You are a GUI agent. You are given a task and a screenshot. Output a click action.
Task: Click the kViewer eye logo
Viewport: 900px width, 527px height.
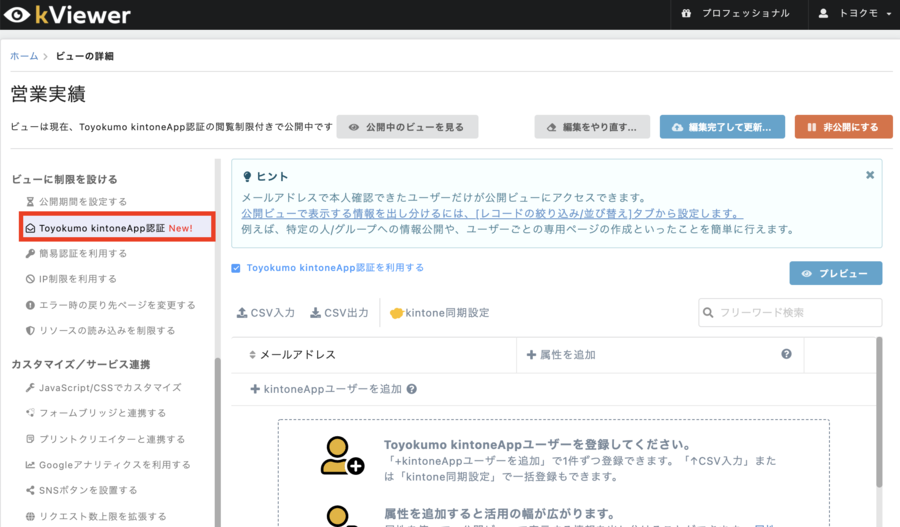point(17,14)
